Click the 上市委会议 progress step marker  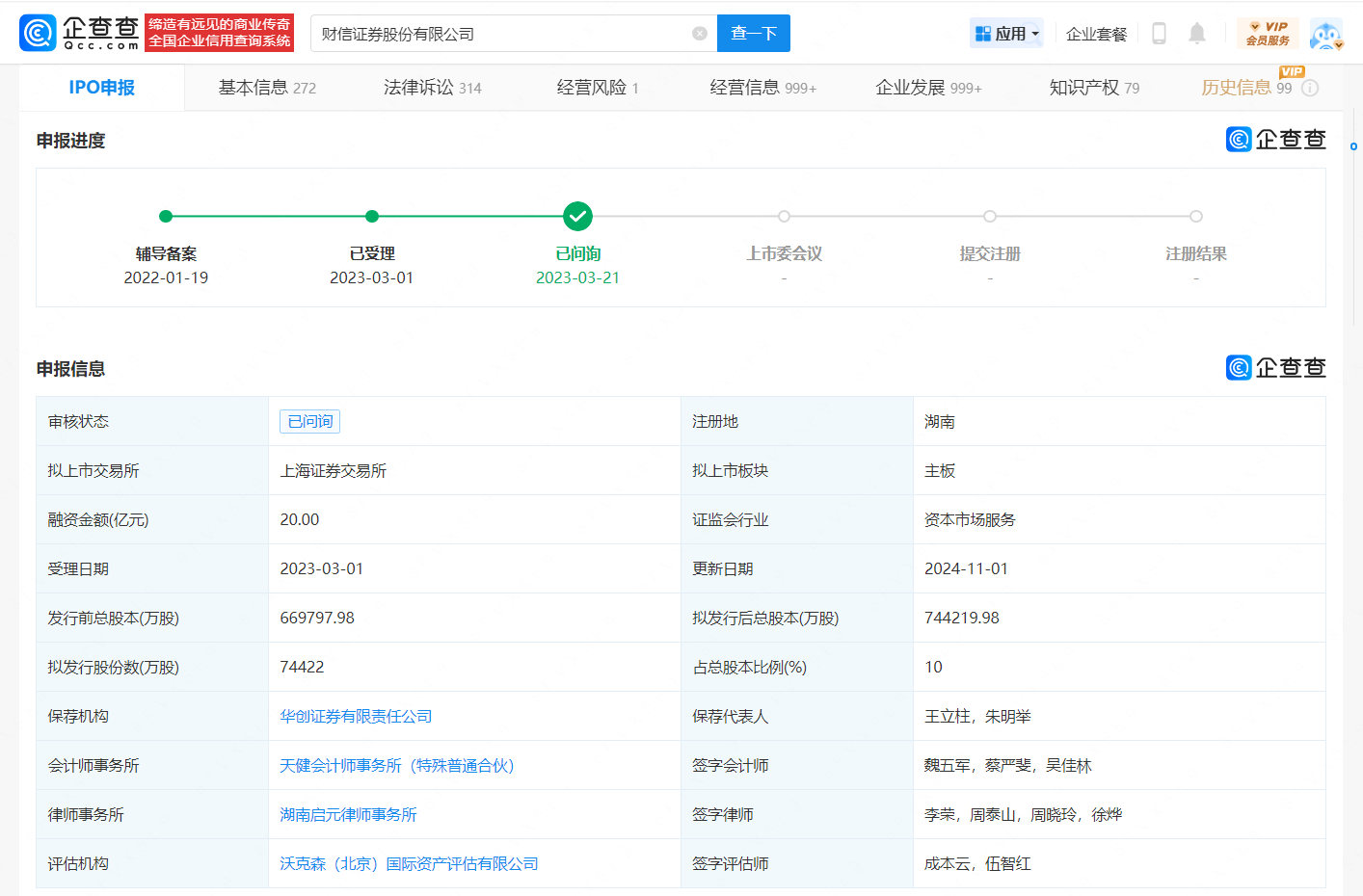tap(784, 216)
